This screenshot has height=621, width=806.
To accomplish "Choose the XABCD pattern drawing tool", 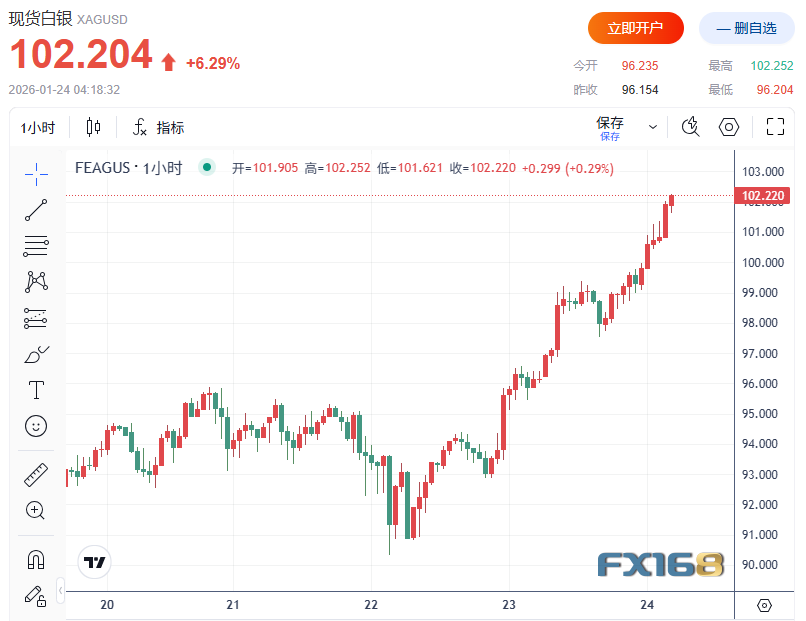I will point(36,282).
